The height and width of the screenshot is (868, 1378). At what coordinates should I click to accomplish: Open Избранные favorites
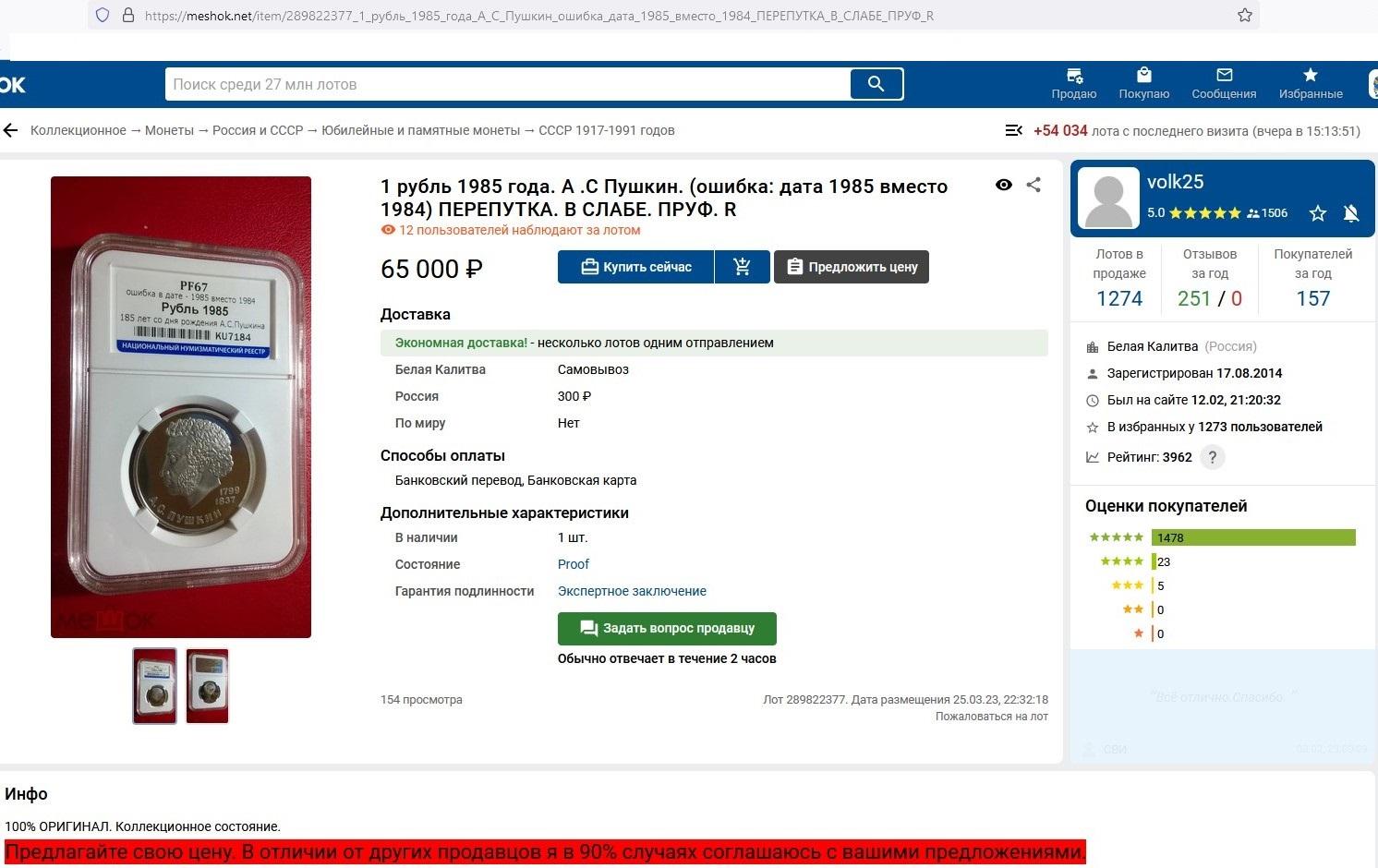pyautogui.click(x=1311, y=84)
